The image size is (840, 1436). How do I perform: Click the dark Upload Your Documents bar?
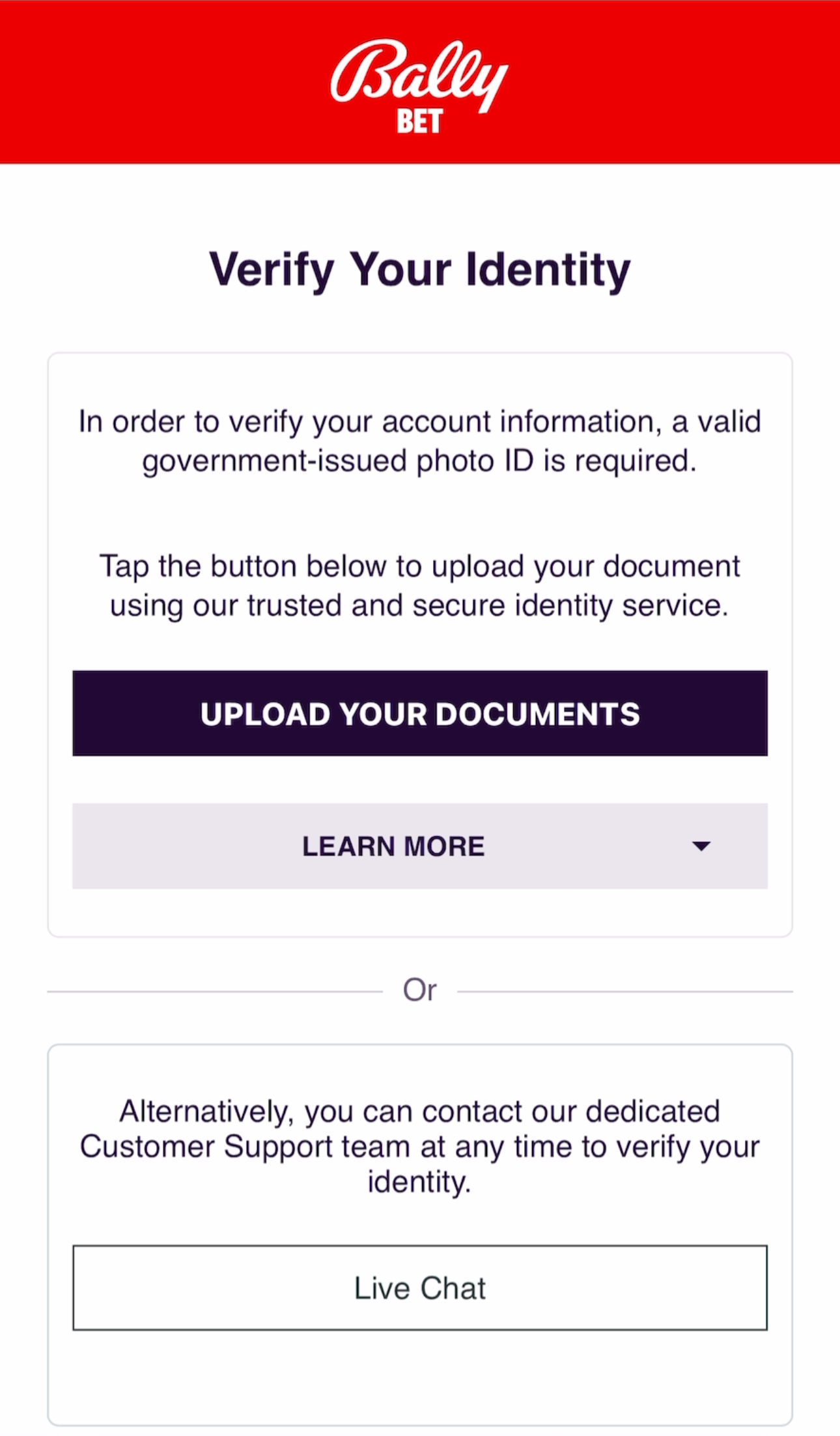coord(420,713)
